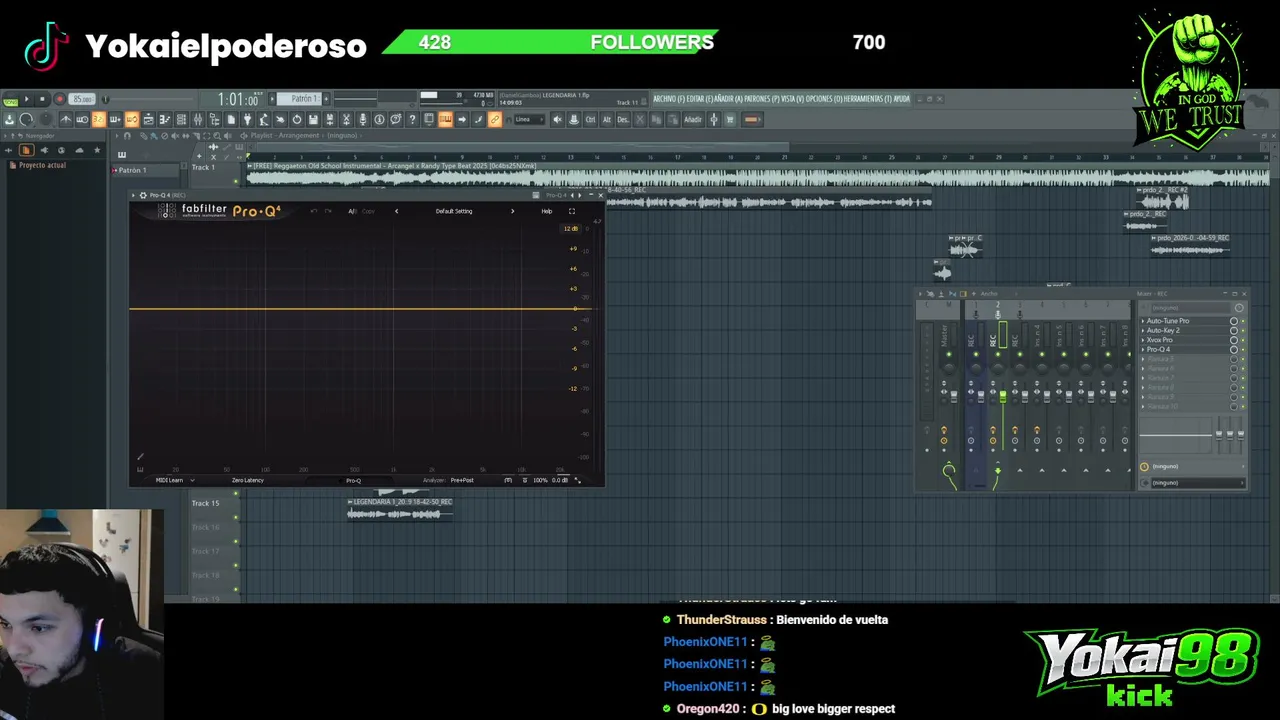Expand the Auto-Tune Pro mixer effect slot
1280x720 pixels.
[x=1143, y=321]
